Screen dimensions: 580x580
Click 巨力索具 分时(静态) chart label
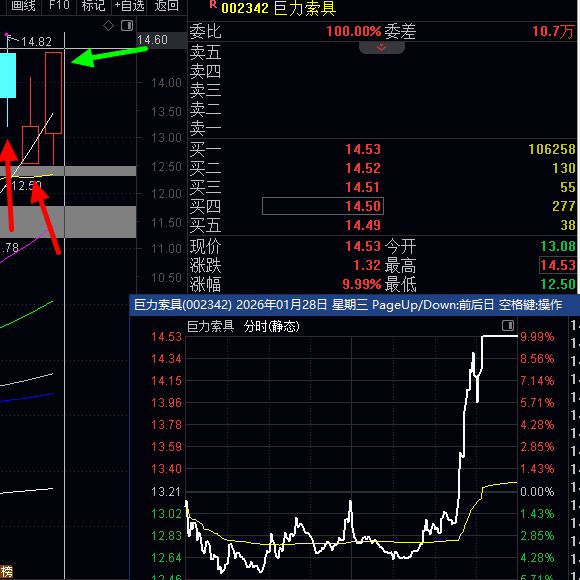(243, 326)
